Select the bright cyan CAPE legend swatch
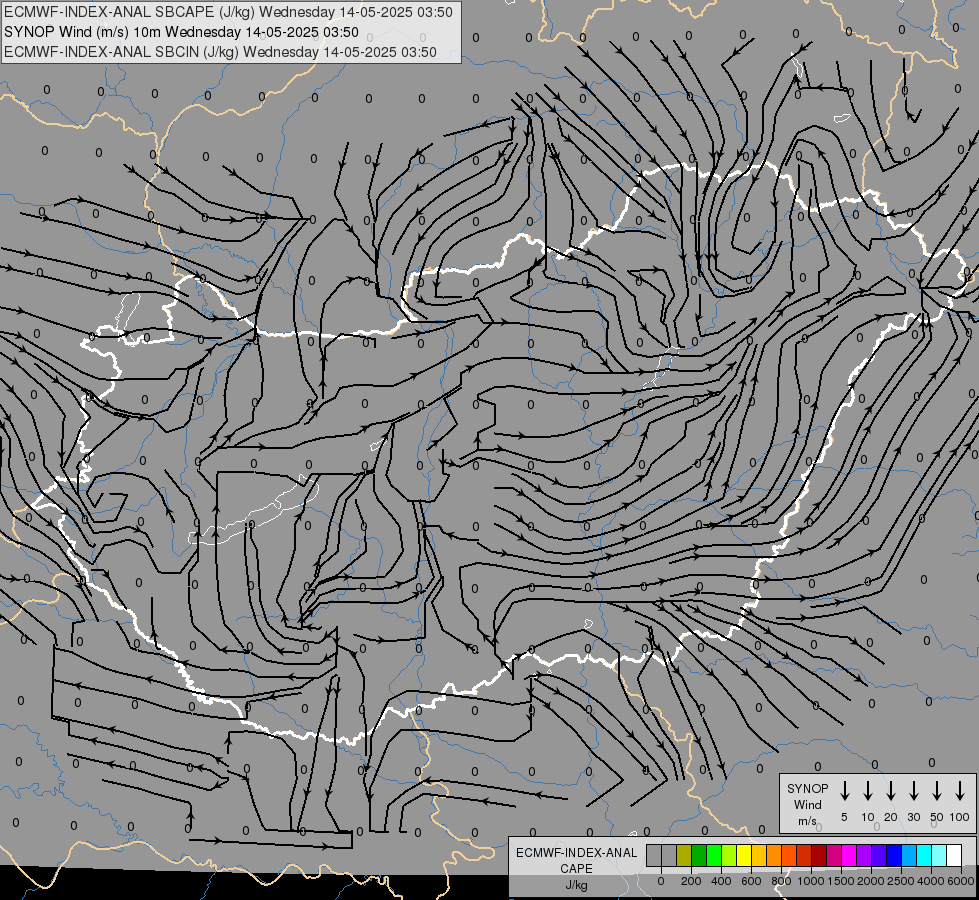The width and height of the screenshot is (979, 900). (924, 855)
